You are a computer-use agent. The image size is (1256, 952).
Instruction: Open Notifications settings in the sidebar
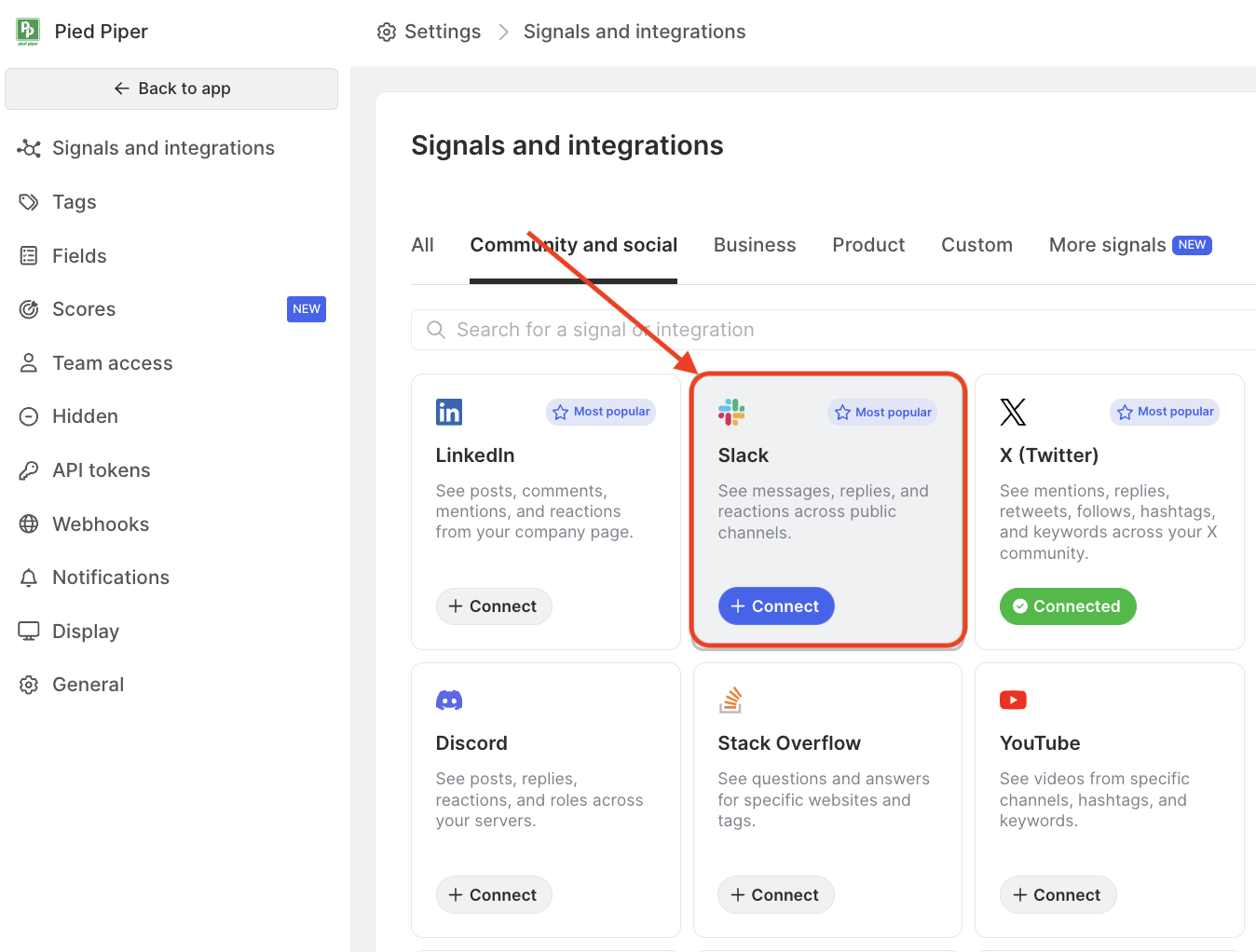tap(111, 578)
